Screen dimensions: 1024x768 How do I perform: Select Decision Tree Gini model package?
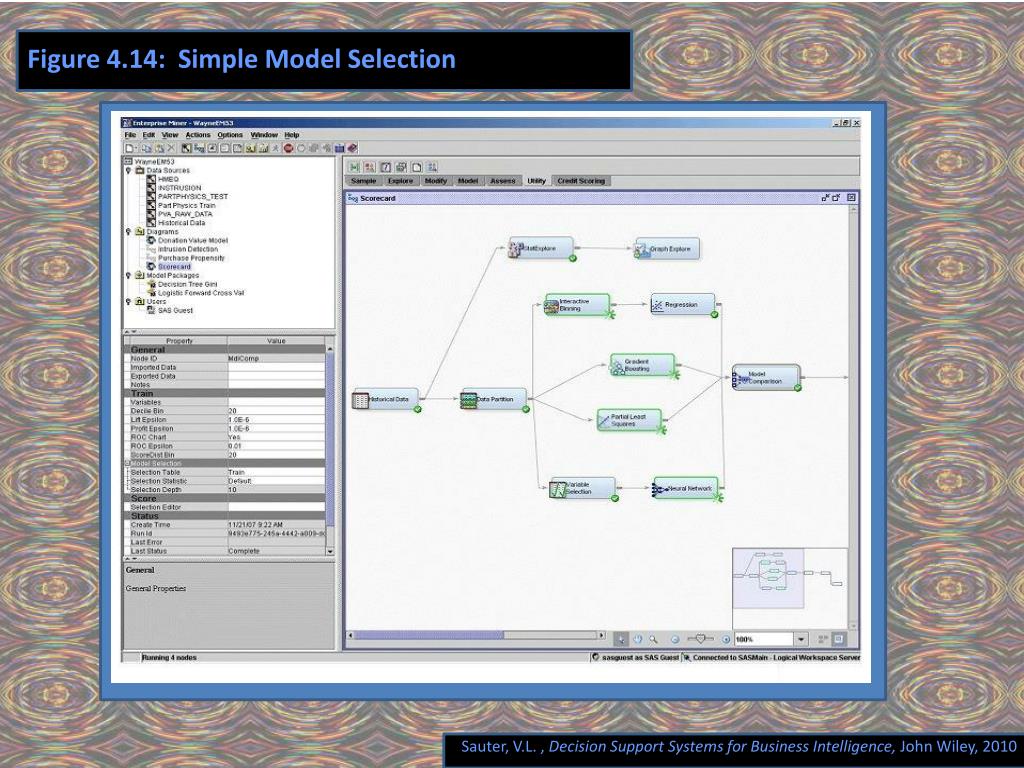tap(187, 284)
